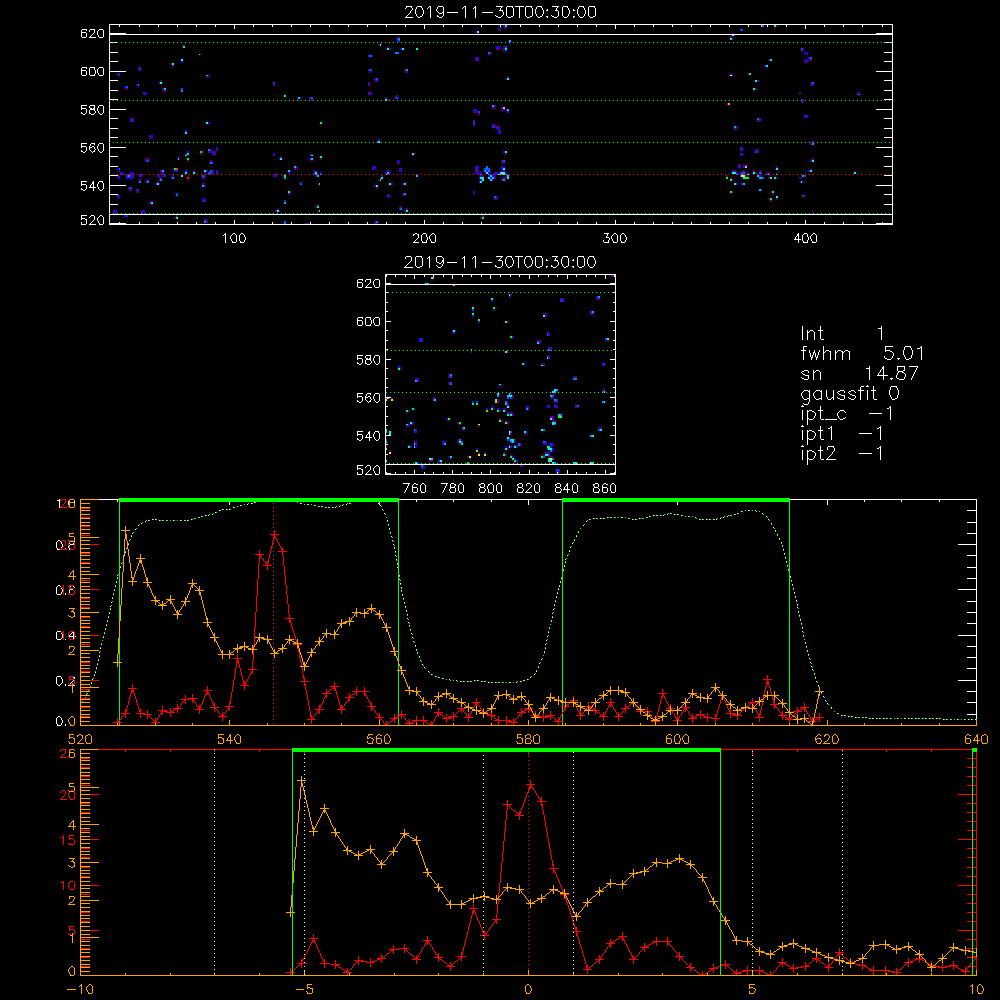Click x-axis label 860 of middle image

[605, 489]
